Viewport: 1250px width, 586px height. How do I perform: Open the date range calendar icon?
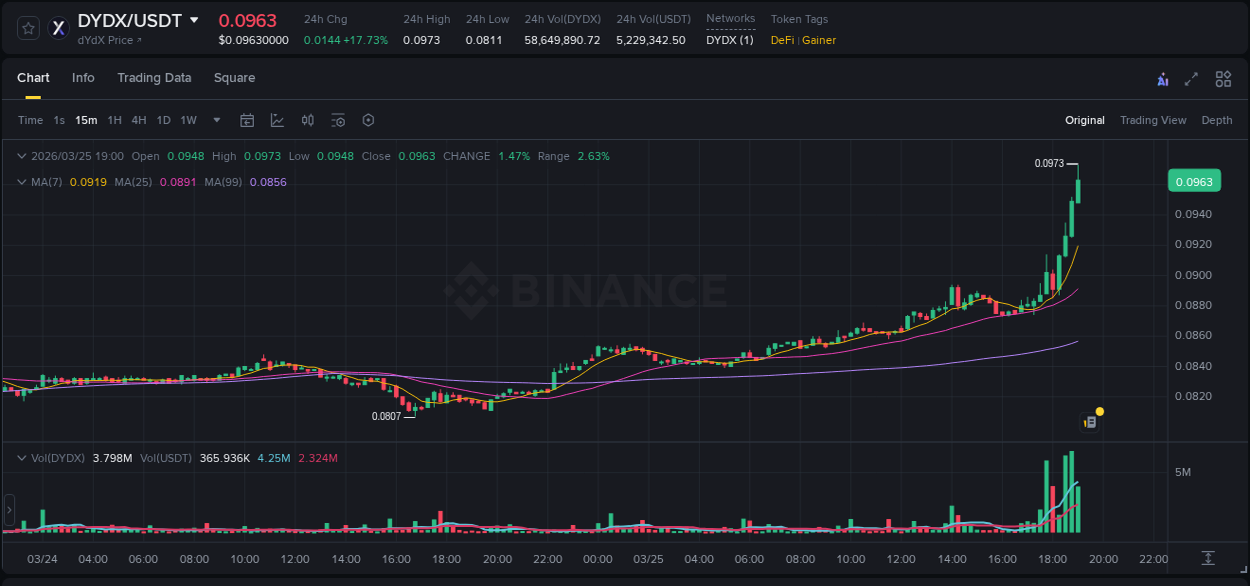point(247,120)
